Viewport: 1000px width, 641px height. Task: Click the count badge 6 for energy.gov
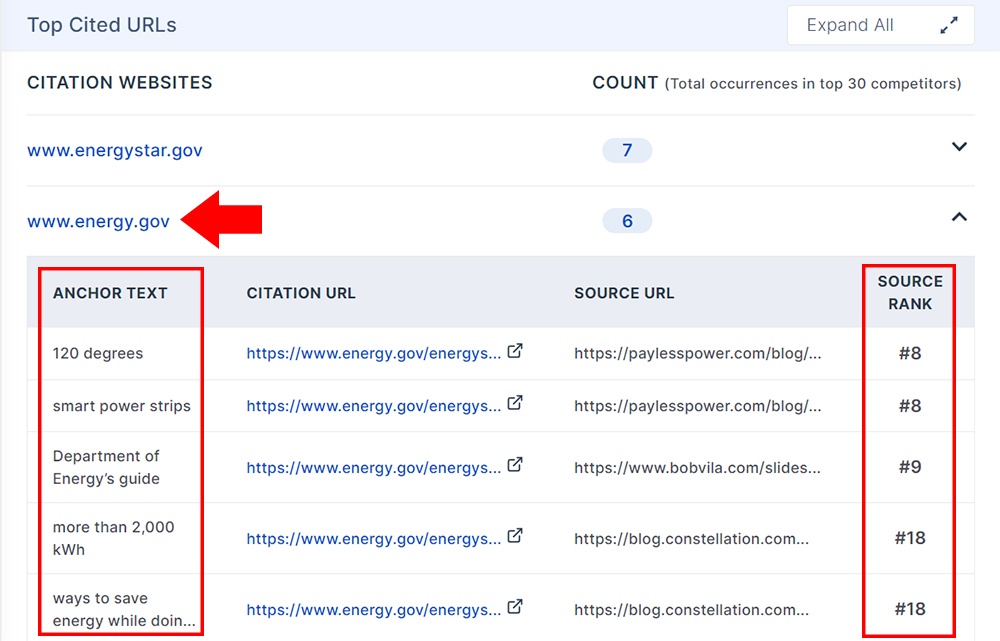point(627,221)
